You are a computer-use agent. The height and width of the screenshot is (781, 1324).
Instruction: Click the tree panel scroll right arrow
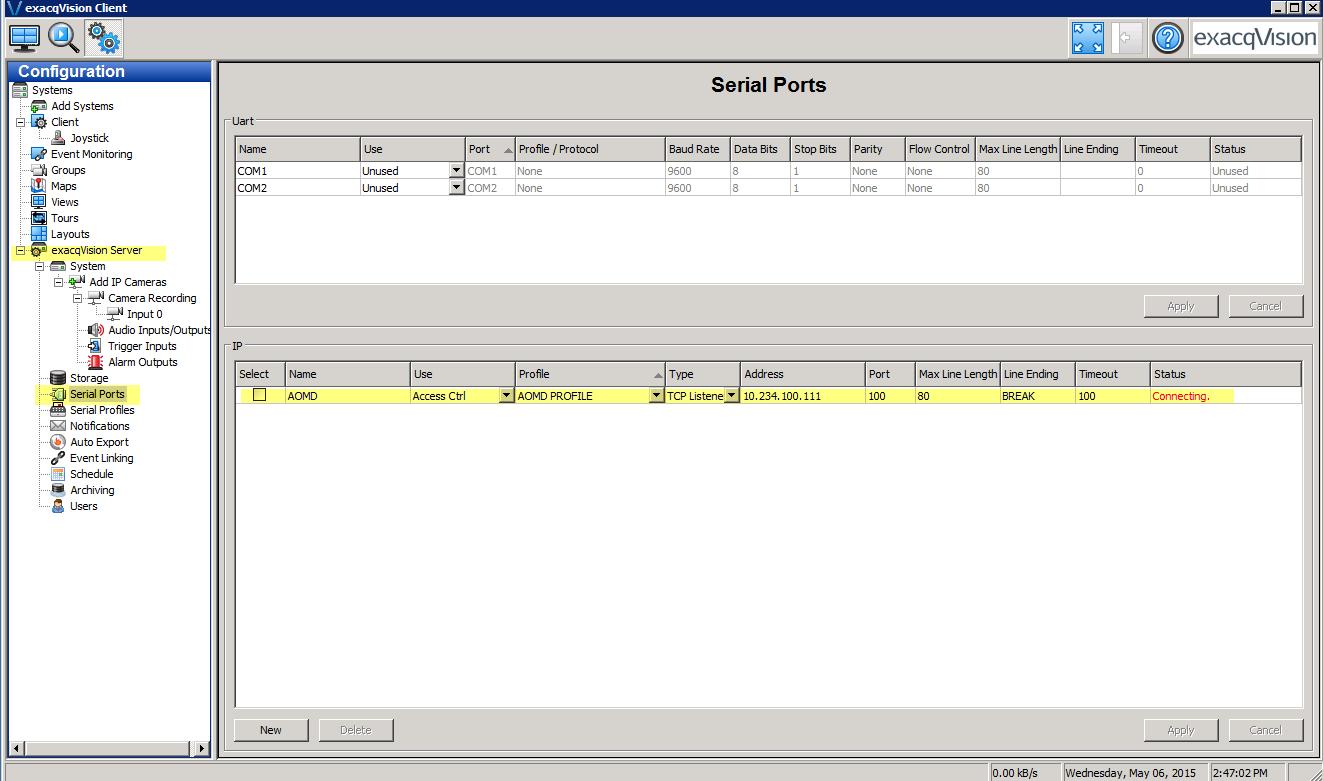(x=202, y=748)
